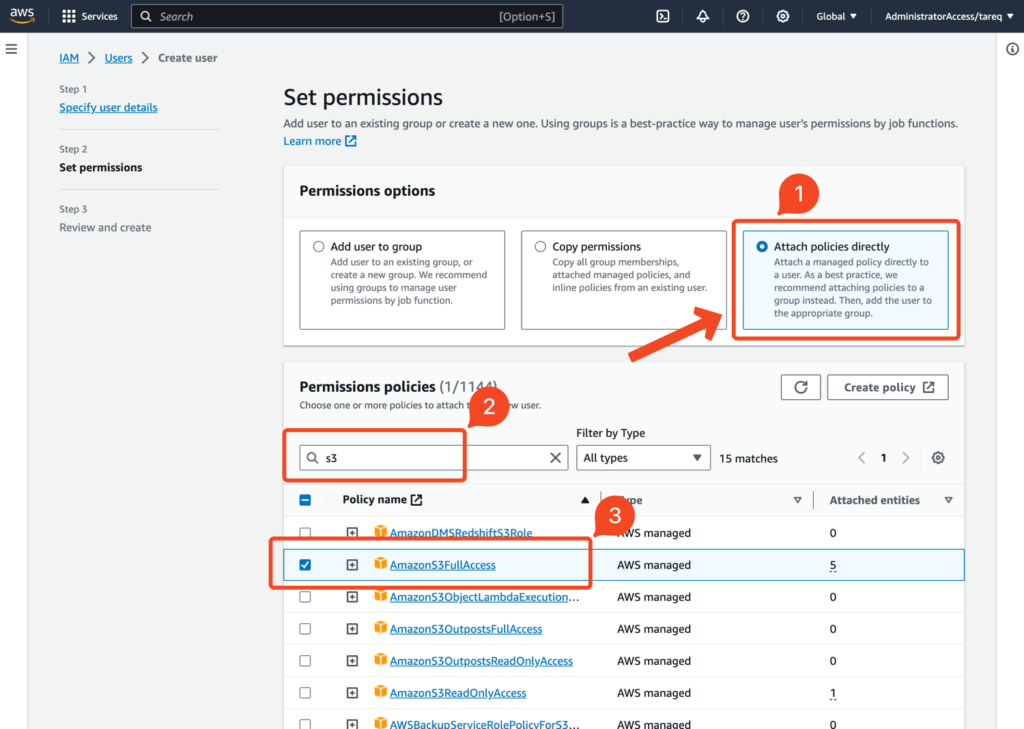Image resolution: width=1024 pixels, height=729 pixels.
Task: Toggle the left hamburger navigation menu
Action: pyautogui.click(x=12, y=49)
